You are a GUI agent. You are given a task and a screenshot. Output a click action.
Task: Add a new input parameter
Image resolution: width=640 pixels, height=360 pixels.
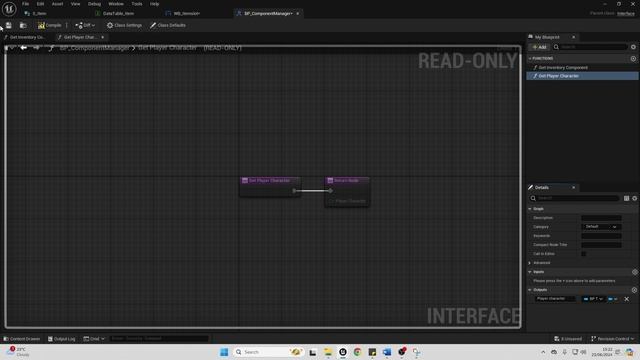coord(635,272)
